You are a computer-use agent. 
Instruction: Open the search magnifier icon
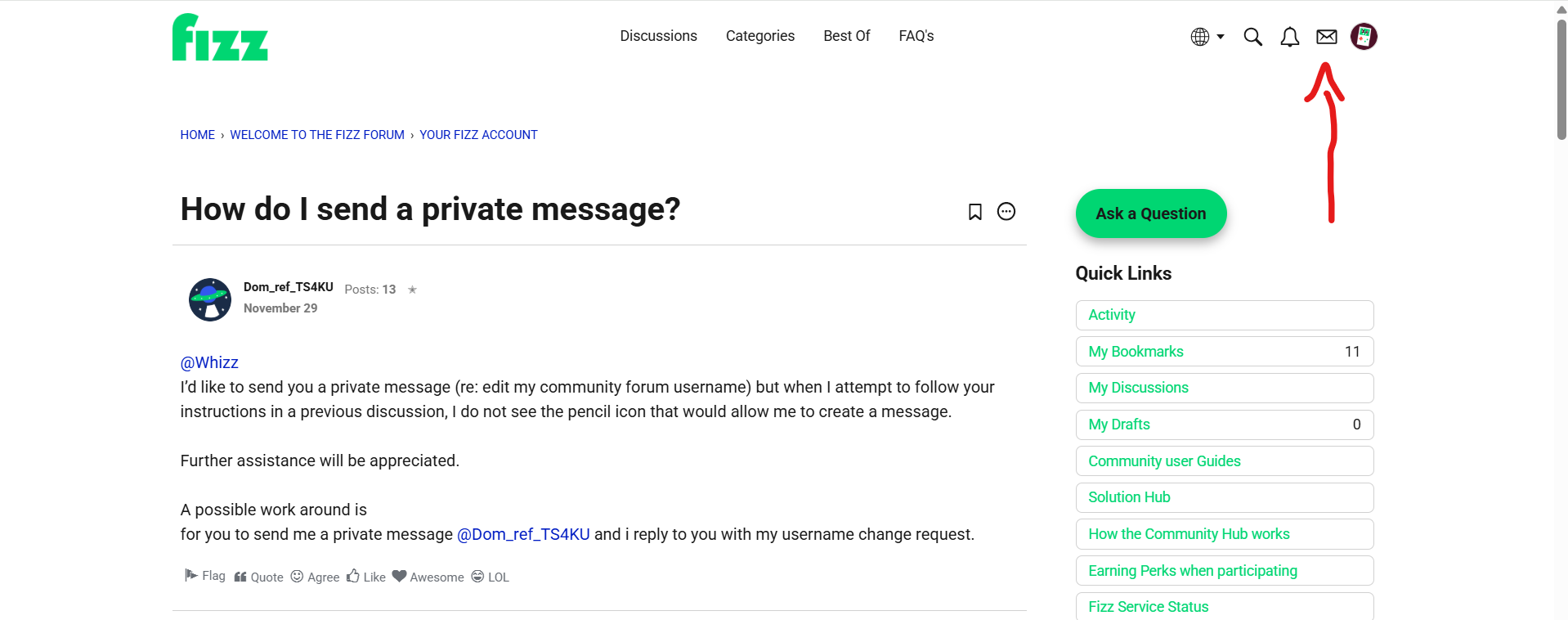click(1252, 37)
